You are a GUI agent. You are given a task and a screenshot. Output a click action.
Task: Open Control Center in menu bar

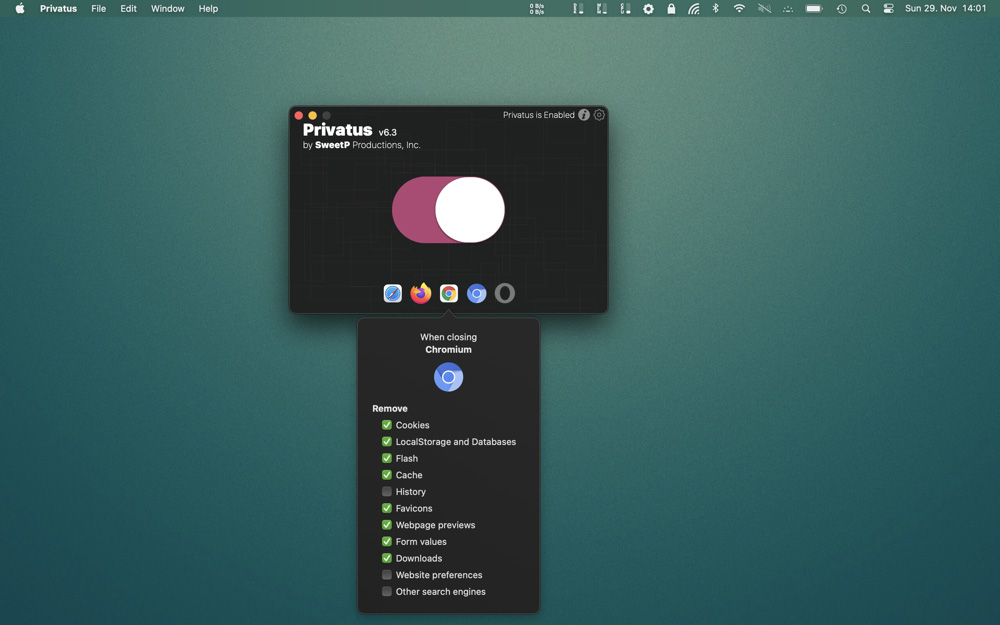point(888,8)
